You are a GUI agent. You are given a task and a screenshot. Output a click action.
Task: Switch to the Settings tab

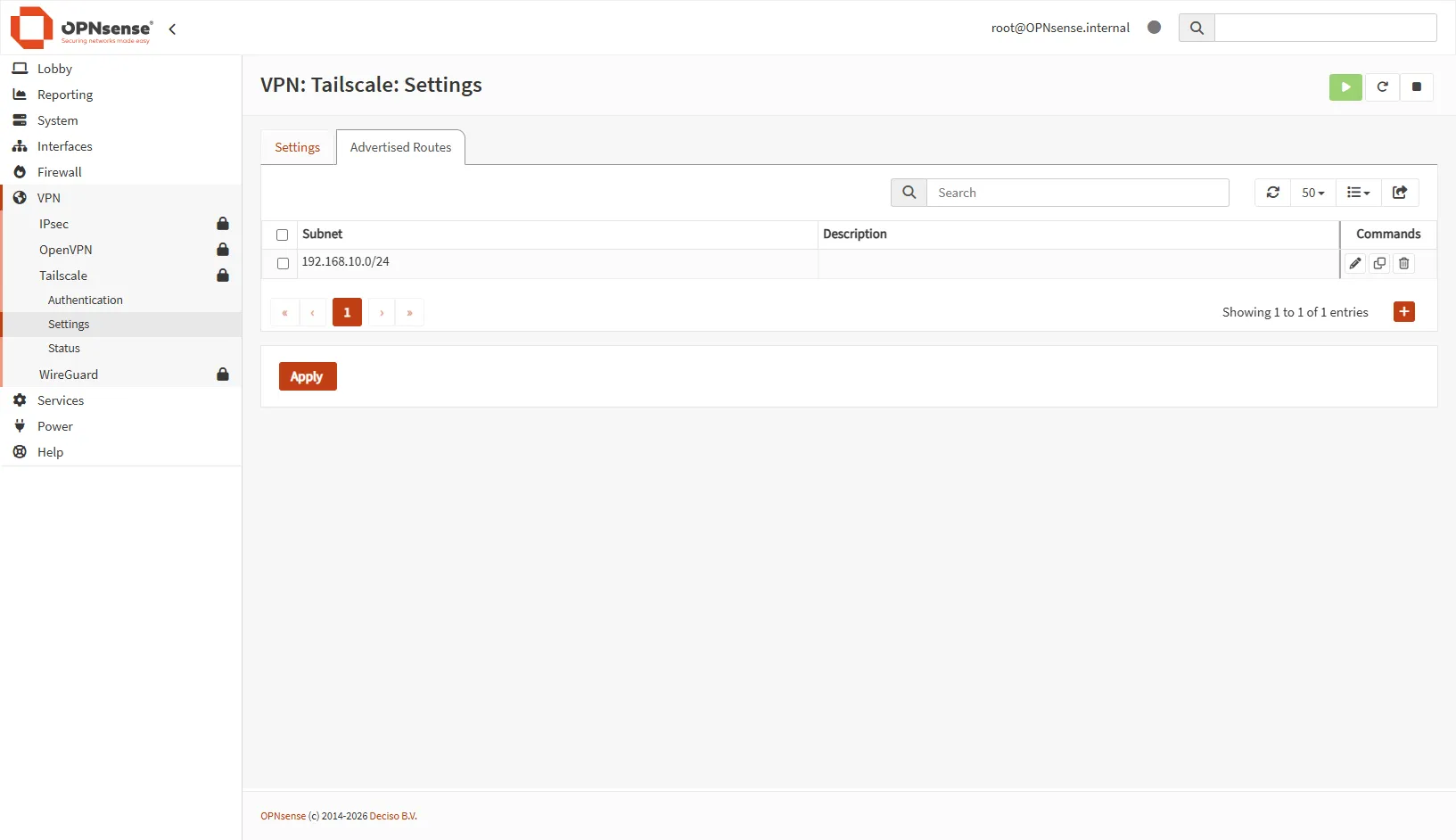coord(297,148)
